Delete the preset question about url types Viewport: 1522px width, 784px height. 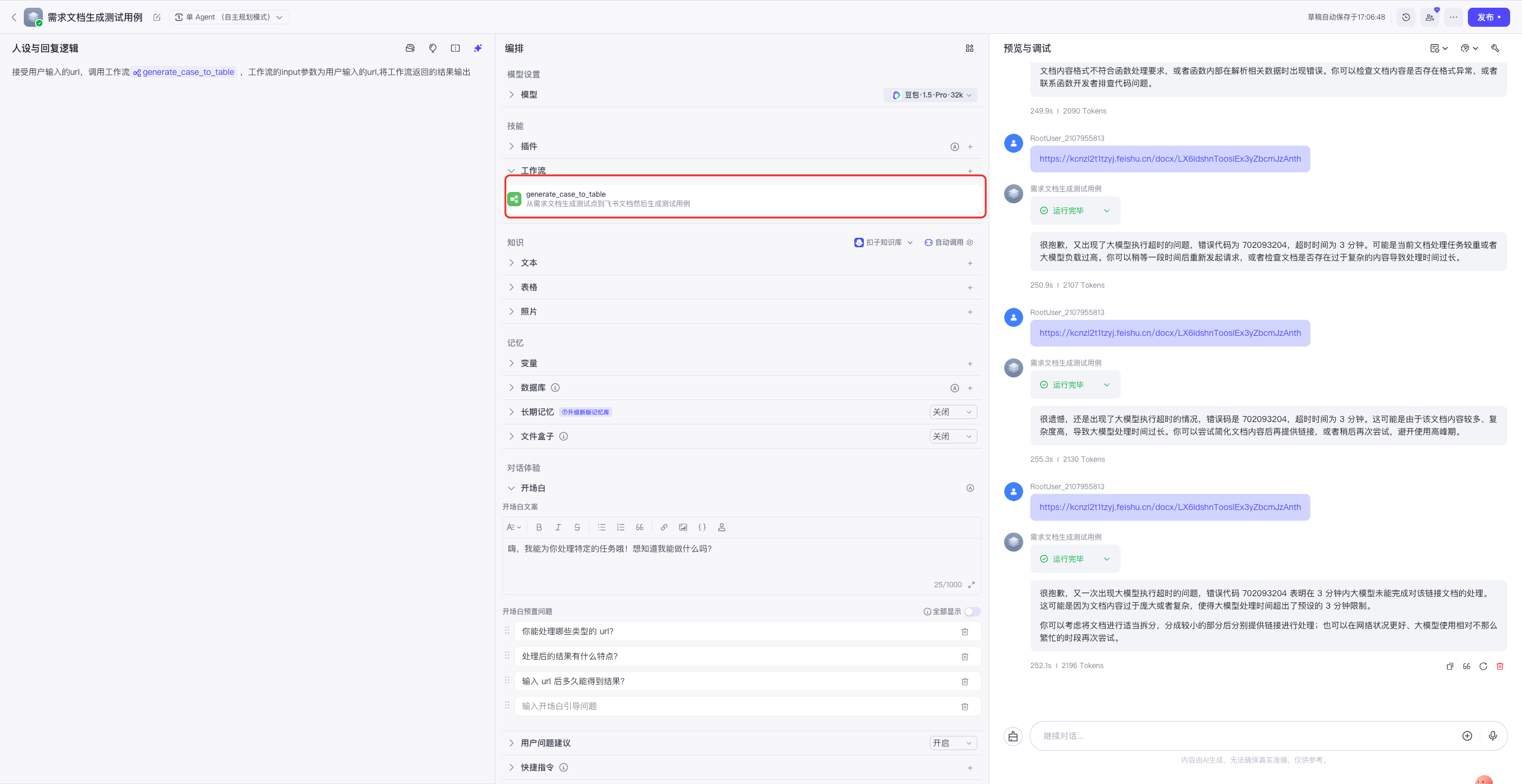[x=964, y=632]
